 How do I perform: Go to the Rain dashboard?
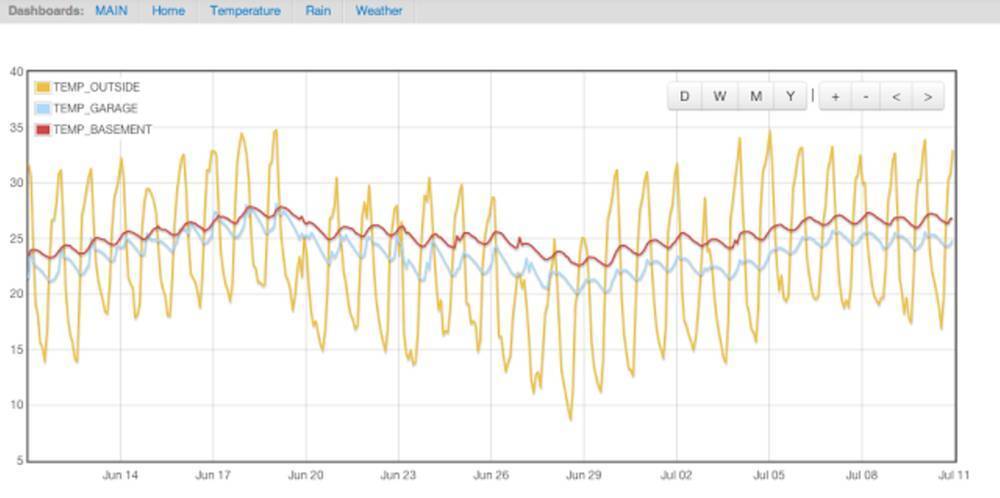[x=318, y=11]
